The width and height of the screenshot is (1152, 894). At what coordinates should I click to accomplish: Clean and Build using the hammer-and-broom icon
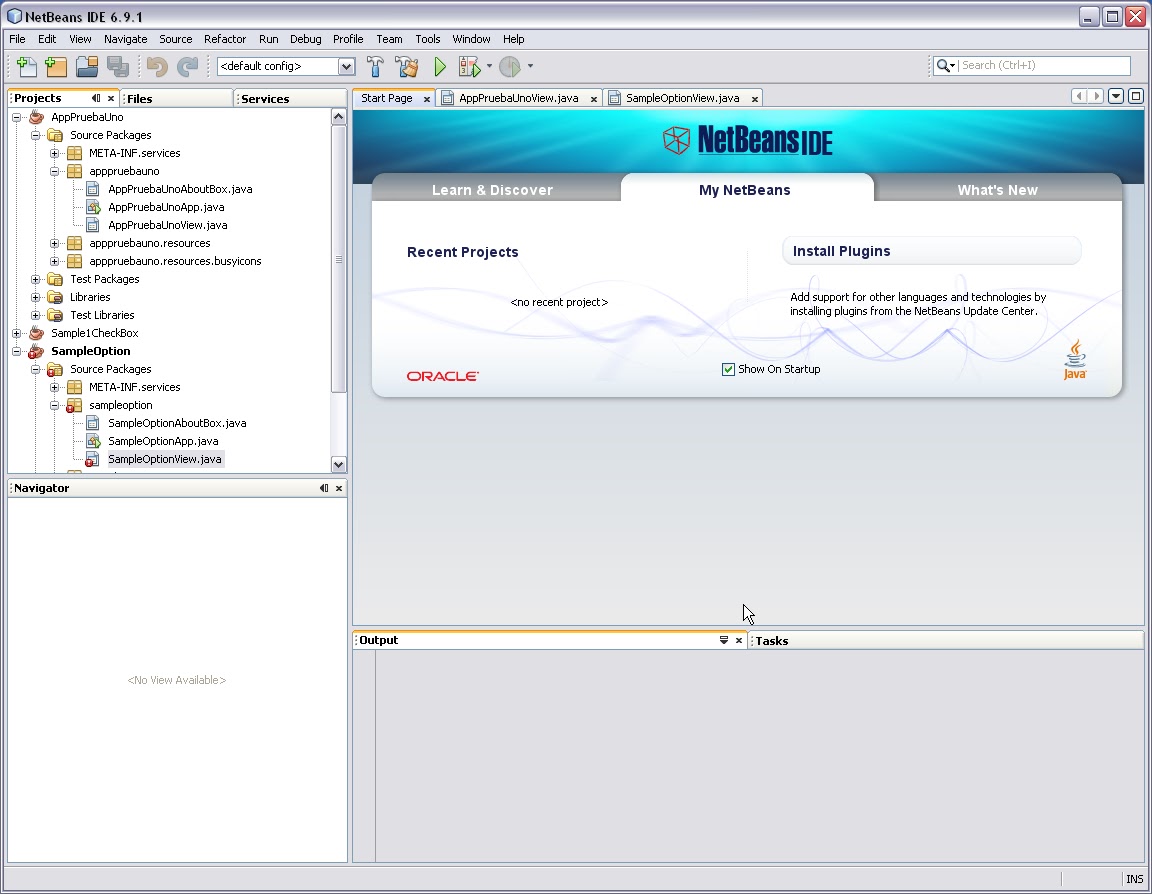click(x=407, y=66)
